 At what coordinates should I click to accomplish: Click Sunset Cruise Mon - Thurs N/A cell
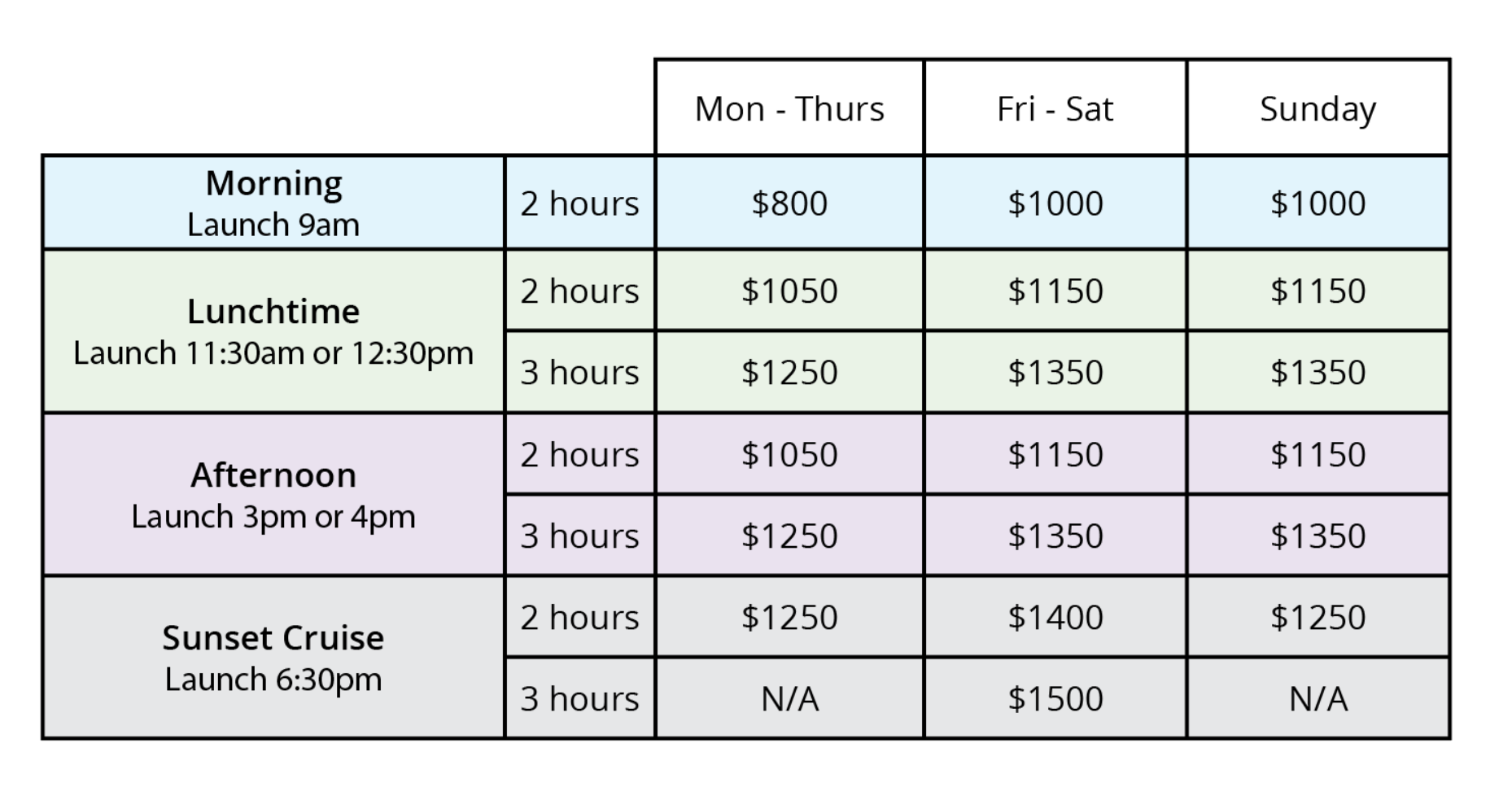[x=789, y=698]
